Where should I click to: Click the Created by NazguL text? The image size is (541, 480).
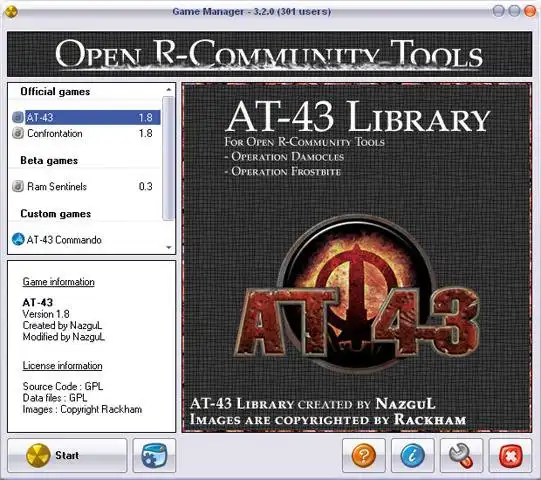tap(62, 325)
